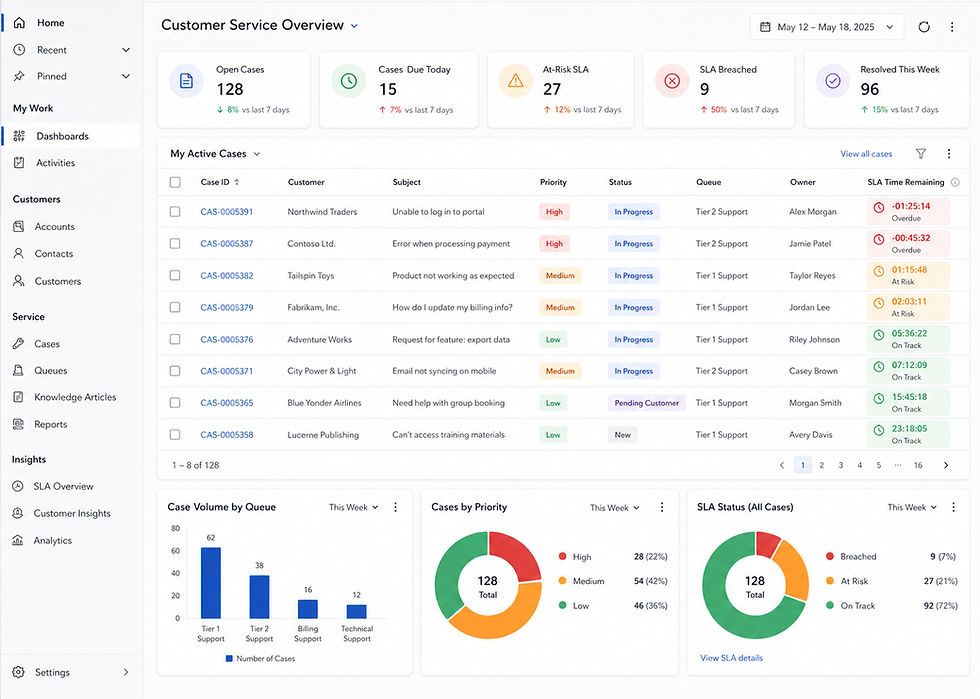Screen dimensions: 980x699
Task: Change SLA Status This Week dropdown
Action: 912,507
